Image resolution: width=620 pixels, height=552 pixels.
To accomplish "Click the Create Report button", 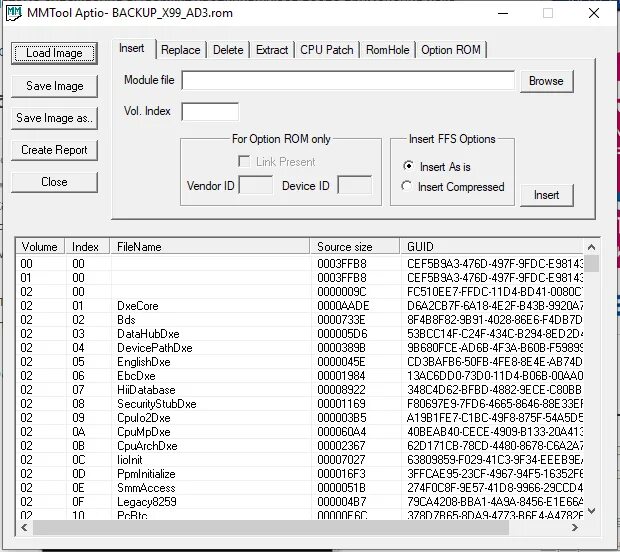I will [54, 150].
